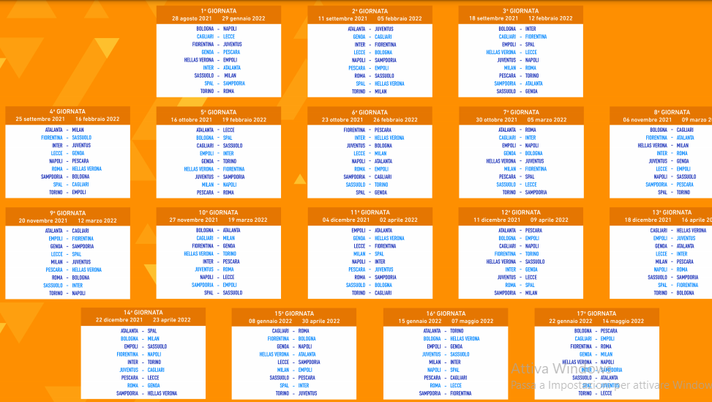This screenshot has width=712, height=402.
Task: Click the 1ª Giornata header
Action: [x=218, y=11]
